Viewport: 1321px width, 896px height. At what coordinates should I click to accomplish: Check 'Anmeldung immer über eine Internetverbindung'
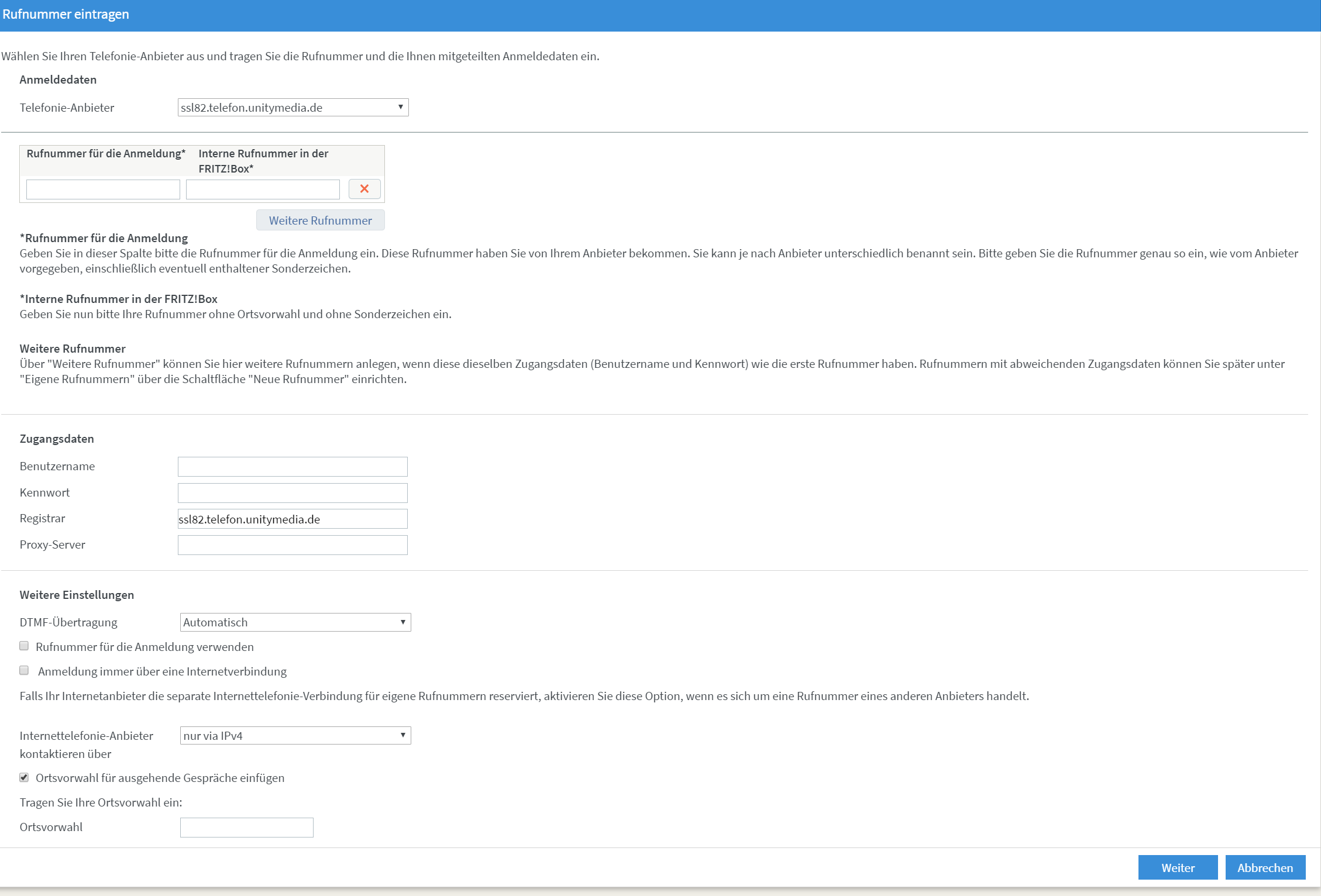click(24, 671)
